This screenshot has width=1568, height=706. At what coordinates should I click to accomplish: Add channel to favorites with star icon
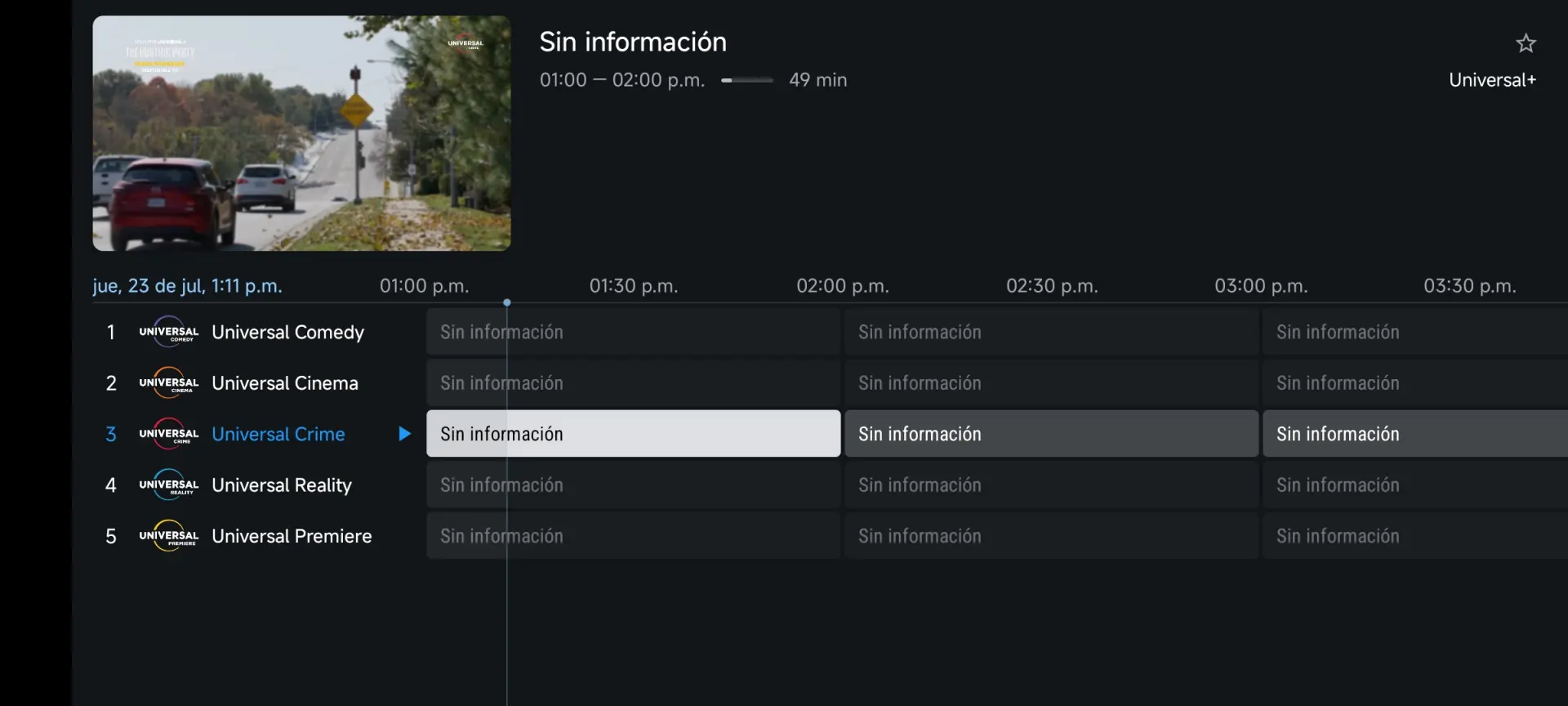[1526, 43]
